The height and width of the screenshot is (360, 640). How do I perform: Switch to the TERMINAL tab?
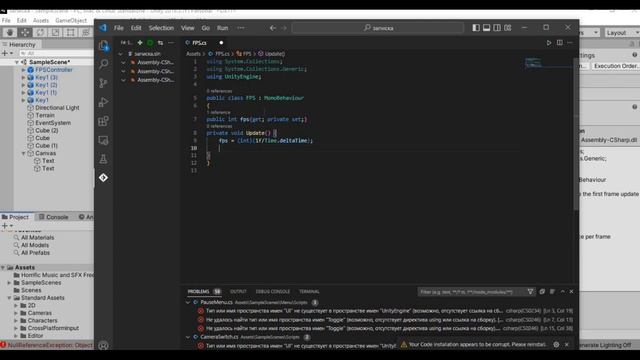(309, 291)
